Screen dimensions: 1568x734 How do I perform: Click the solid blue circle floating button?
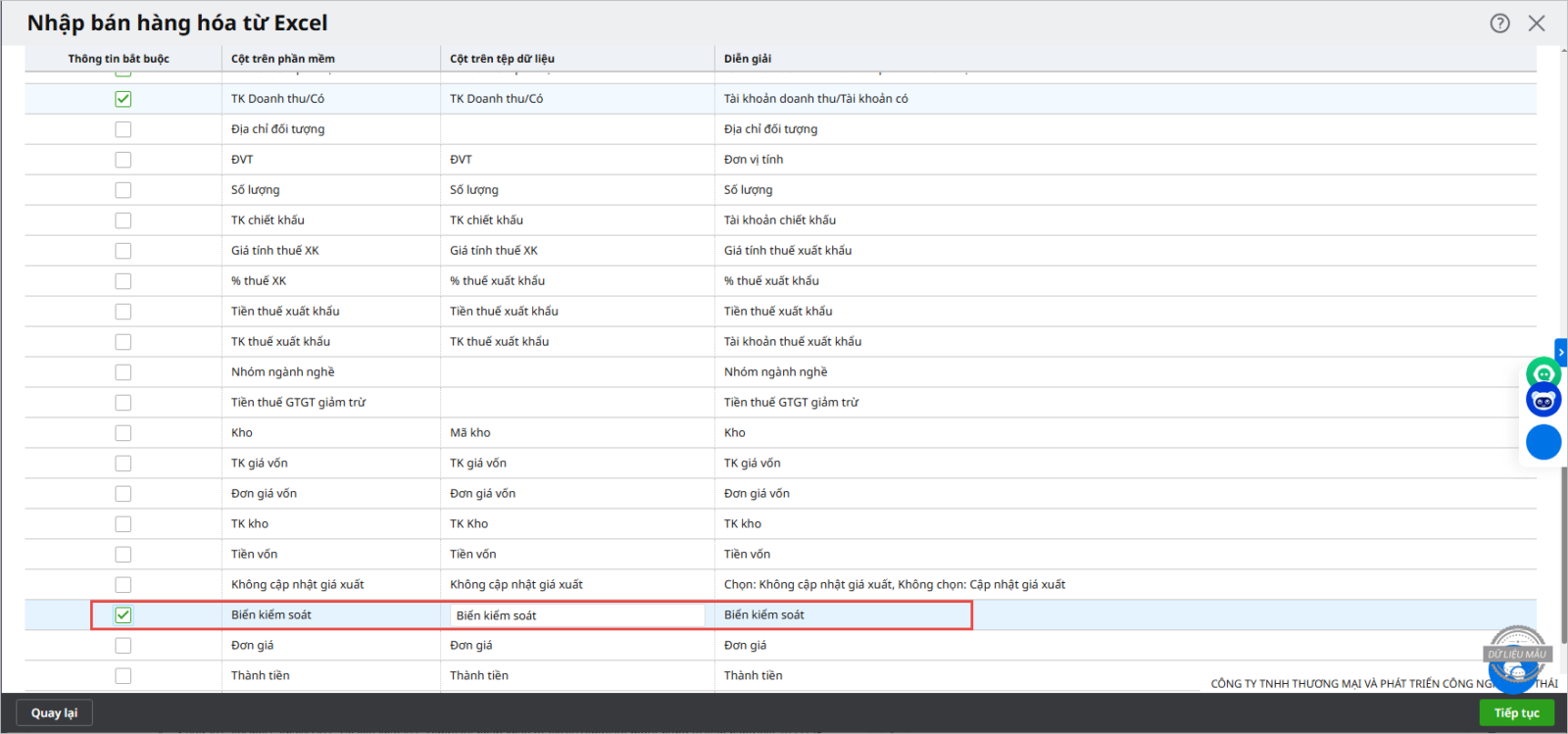(1543, 442)
